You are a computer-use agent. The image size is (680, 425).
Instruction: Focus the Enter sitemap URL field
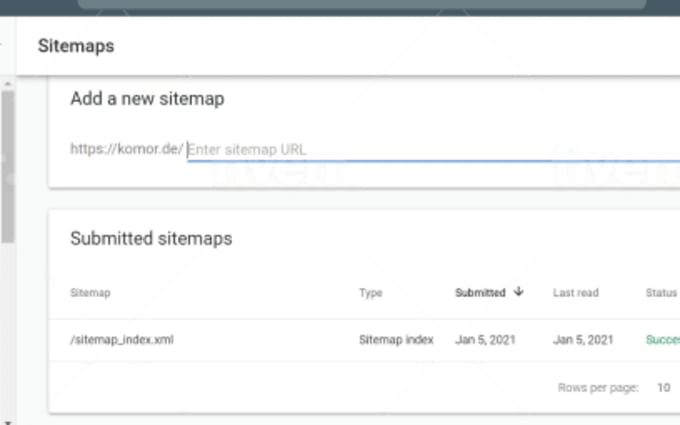(434, 150)
